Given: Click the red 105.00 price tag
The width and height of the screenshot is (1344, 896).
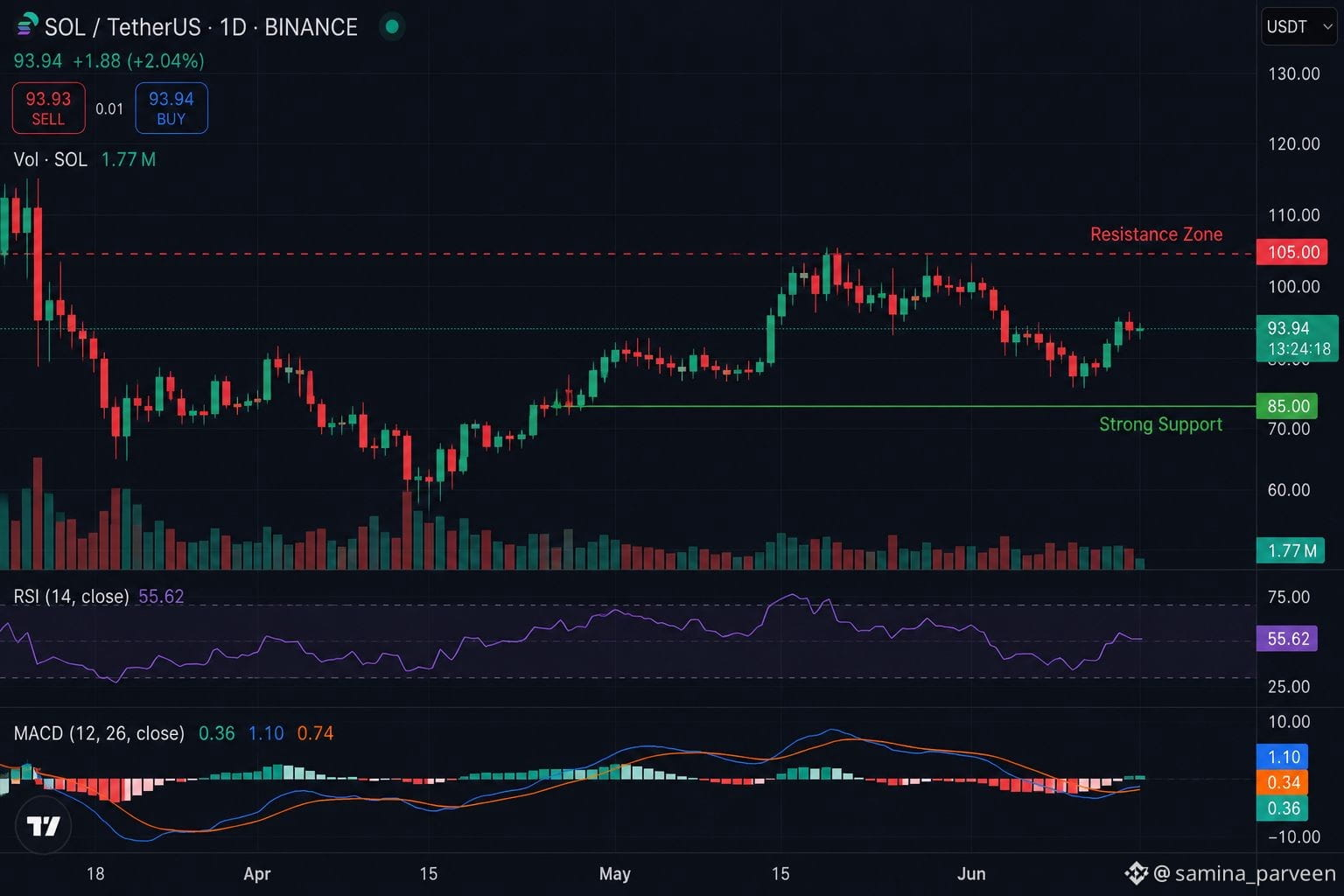Looking at the screenshot, I should point(1293,252).
